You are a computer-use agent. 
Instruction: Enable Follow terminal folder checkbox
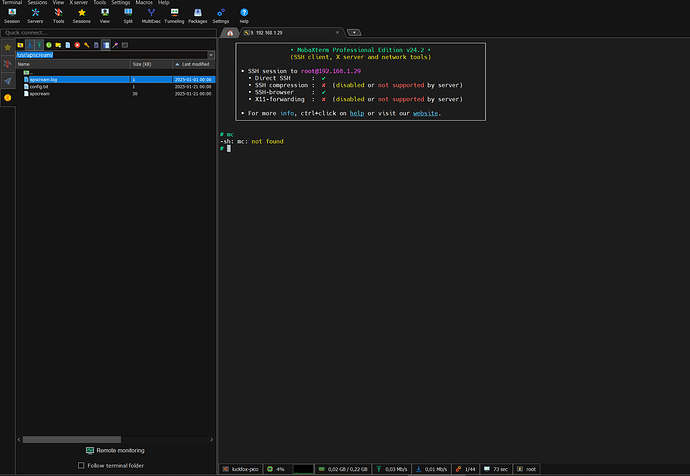pyautogui.click(x=81, y=465)
